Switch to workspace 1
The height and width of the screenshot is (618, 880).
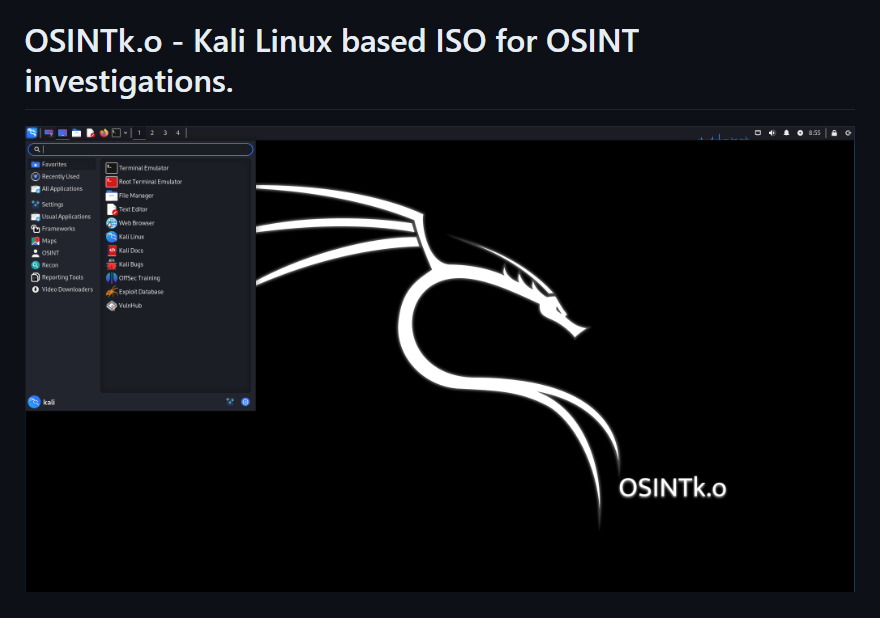(x=139, y=133)
